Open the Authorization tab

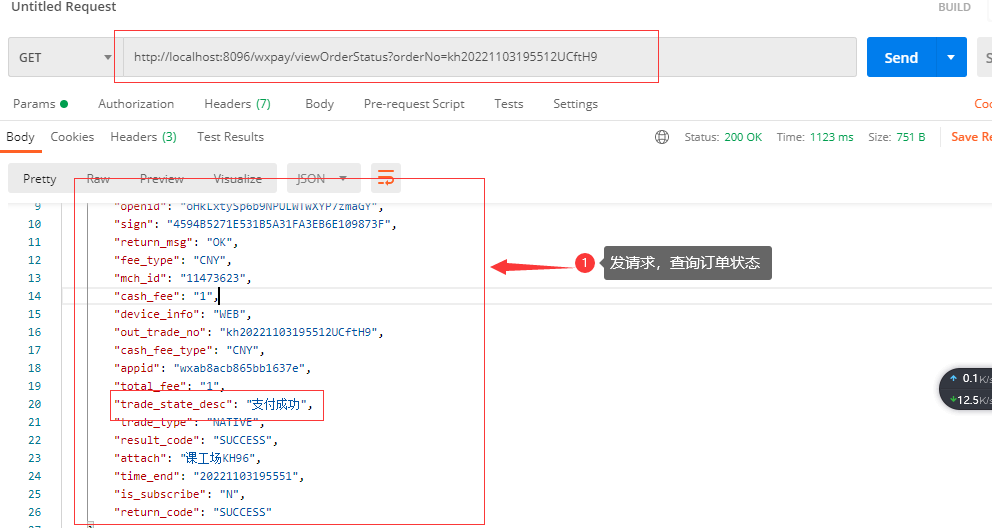(x=136, y=104)
